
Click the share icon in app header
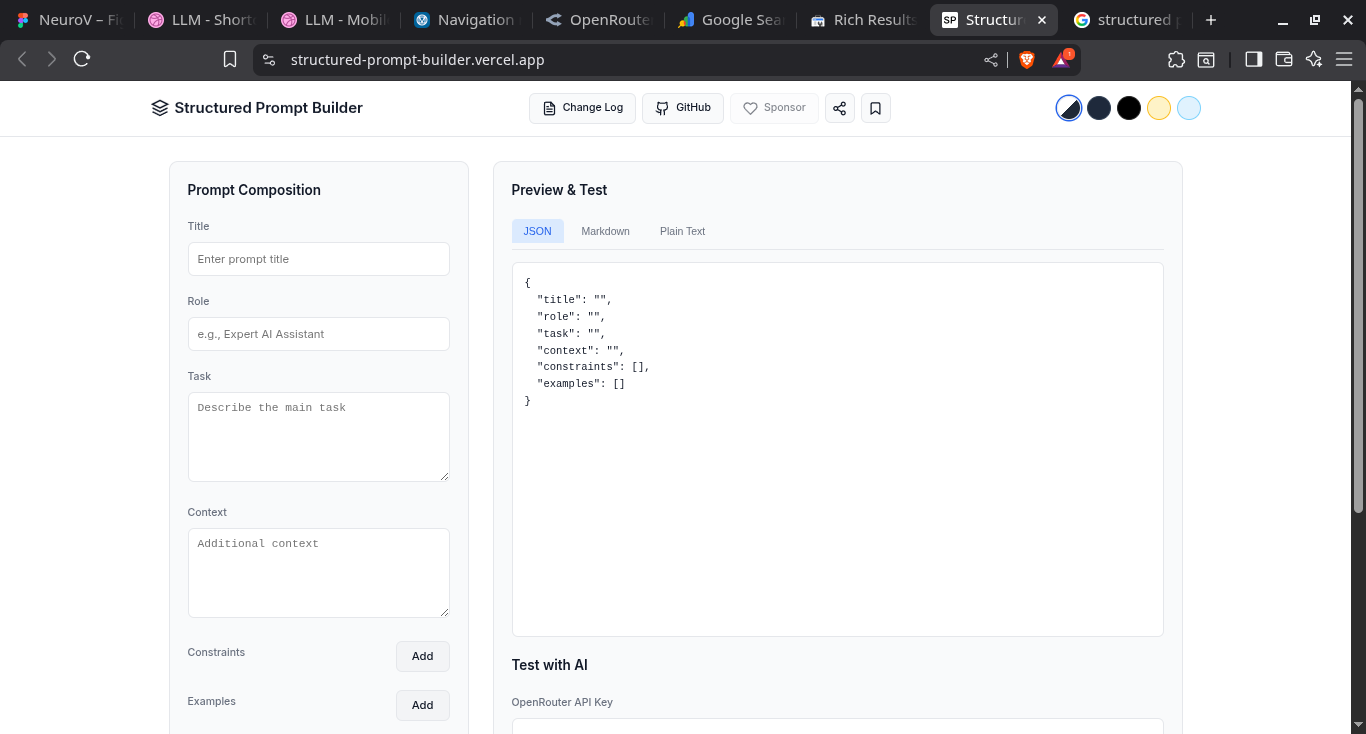(x=840, y=108)
